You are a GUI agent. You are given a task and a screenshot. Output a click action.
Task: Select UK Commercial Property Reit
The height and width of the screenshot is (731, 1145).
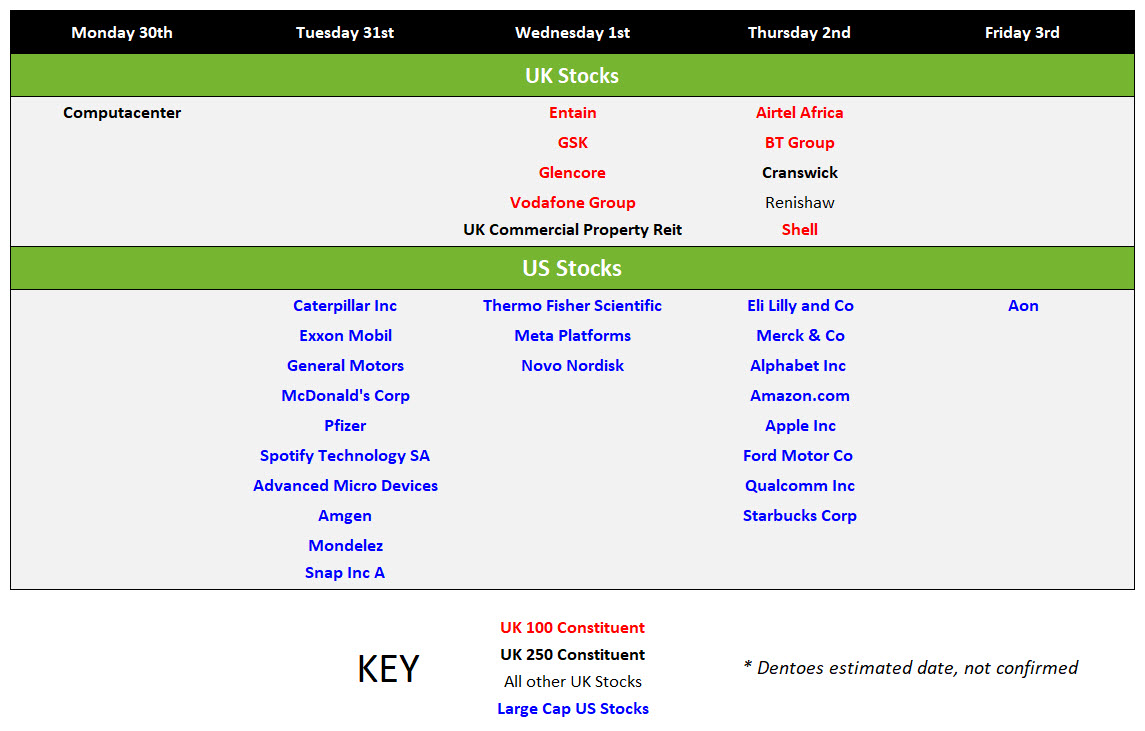572,229
